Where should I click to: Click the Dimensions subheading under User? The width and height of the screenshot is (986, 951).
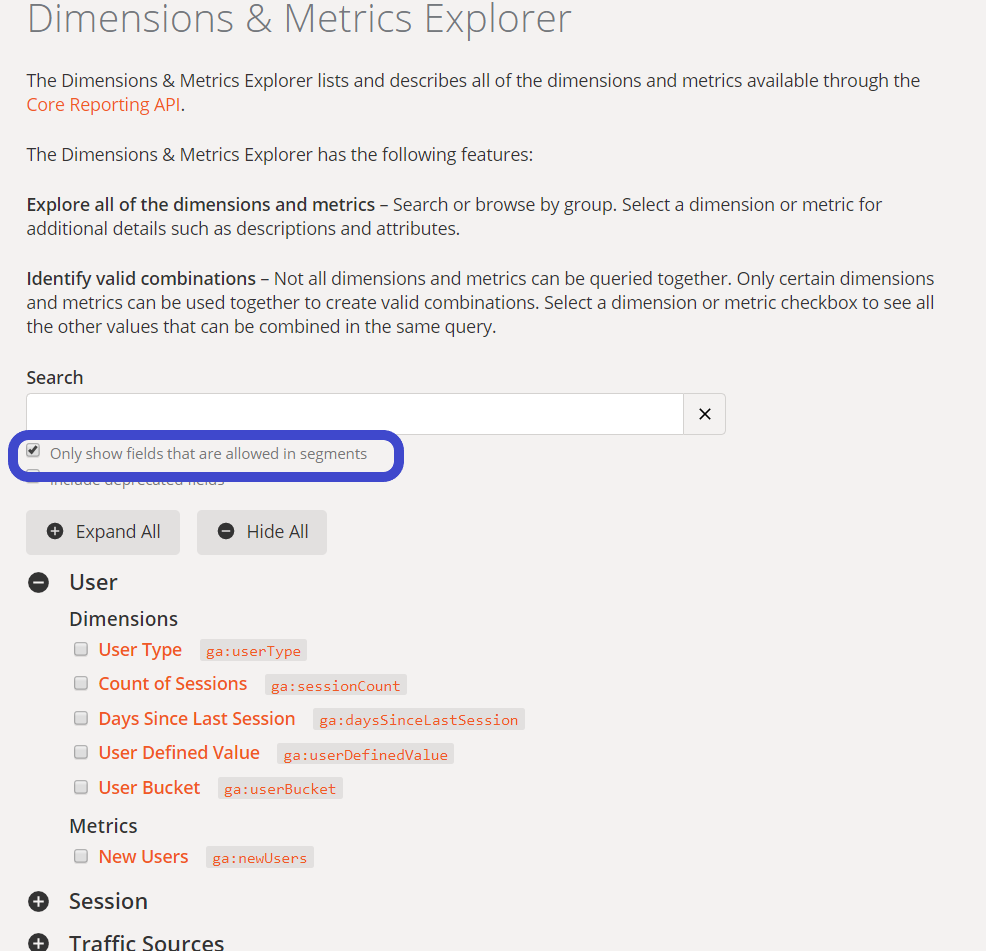pyautogui.click(x=123, y=619)
